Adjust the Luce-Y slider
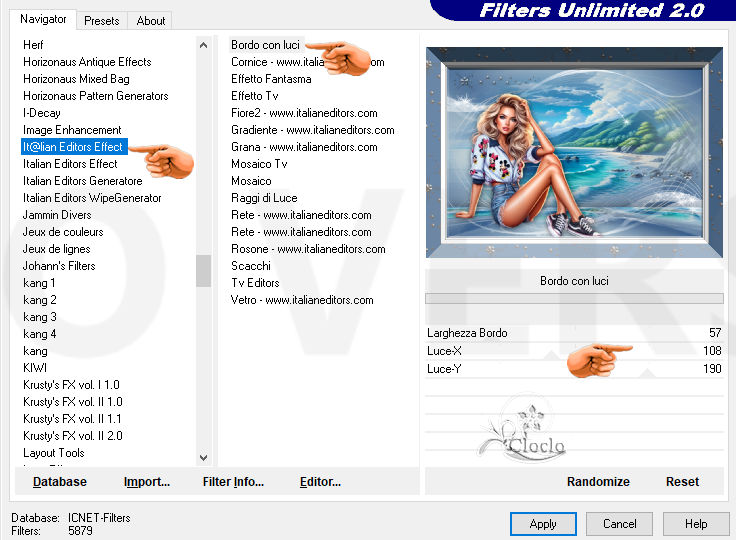 coord(574,369)
